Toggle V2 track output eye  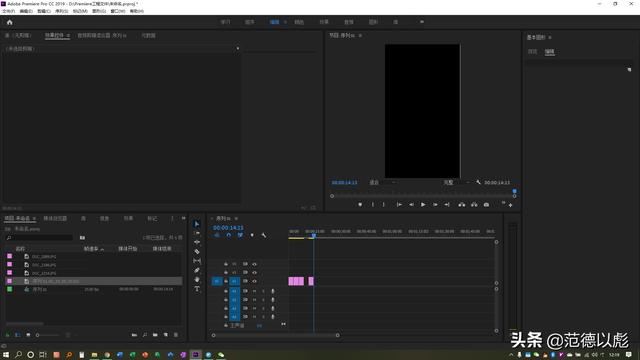coord(254,272)
